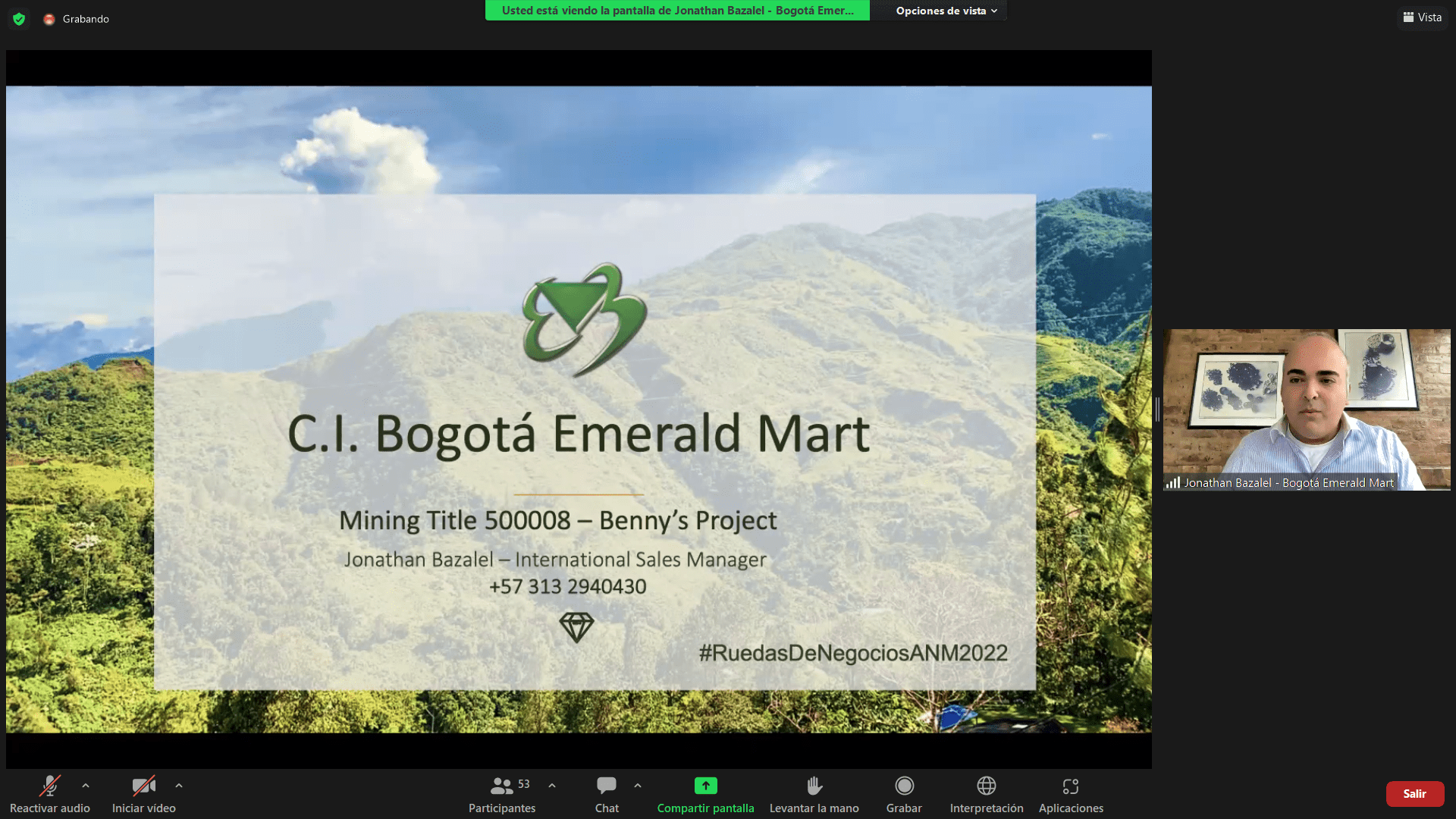Open the Opciones de vista dropdown
The image size is (1456, 819).
[946, 11]
